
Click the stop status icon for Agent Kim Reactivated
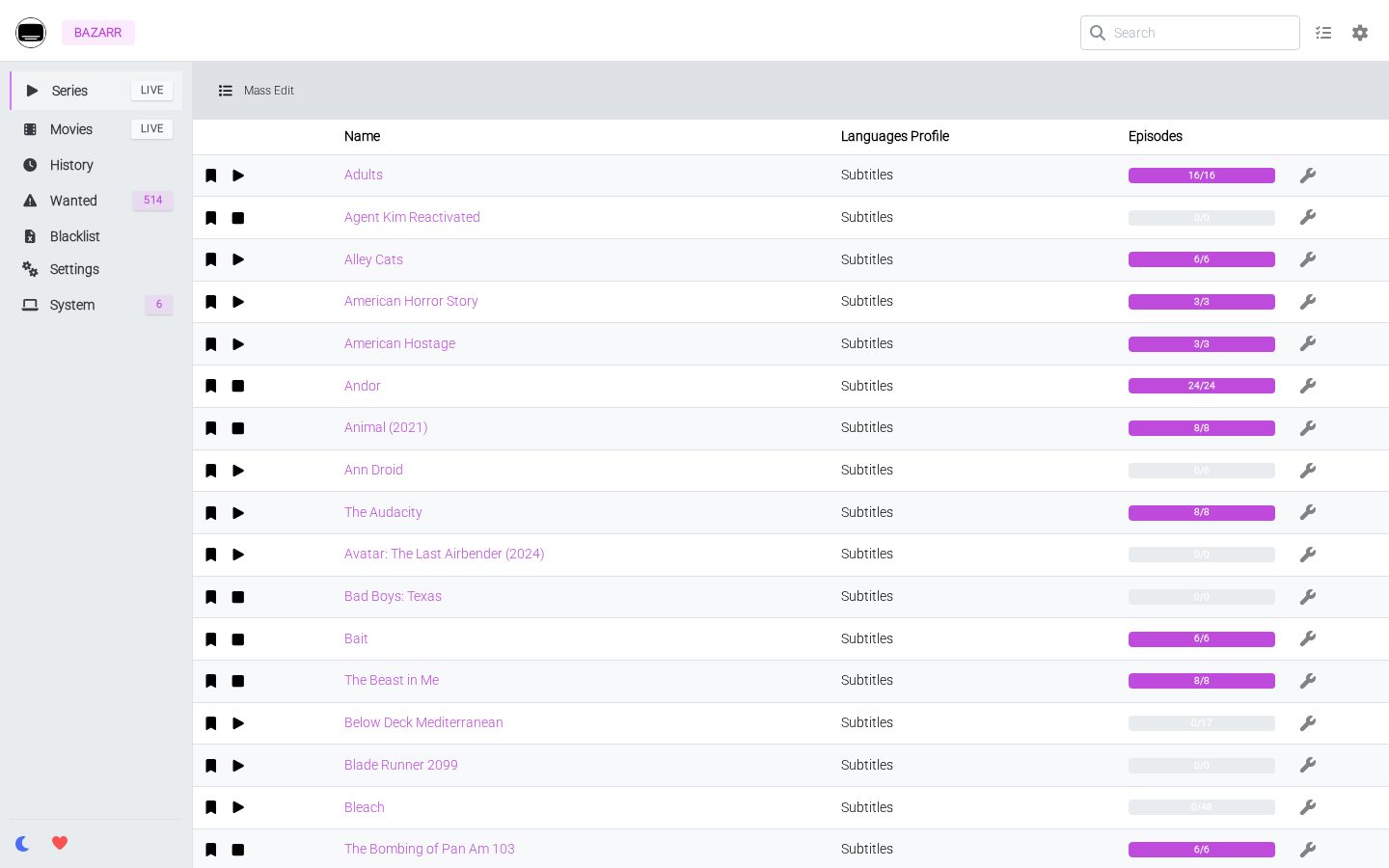pyautogui.click(x=238, y=218)
